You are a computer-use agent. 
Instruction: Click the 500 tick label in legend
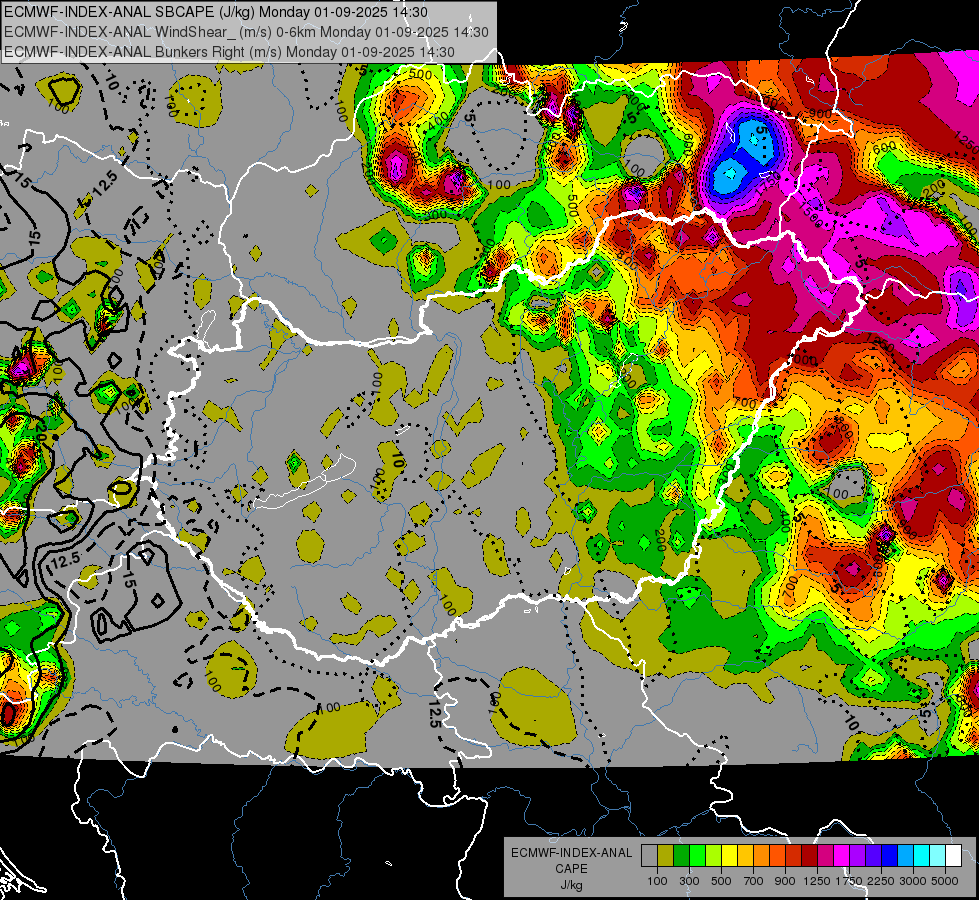click(721, 881)
